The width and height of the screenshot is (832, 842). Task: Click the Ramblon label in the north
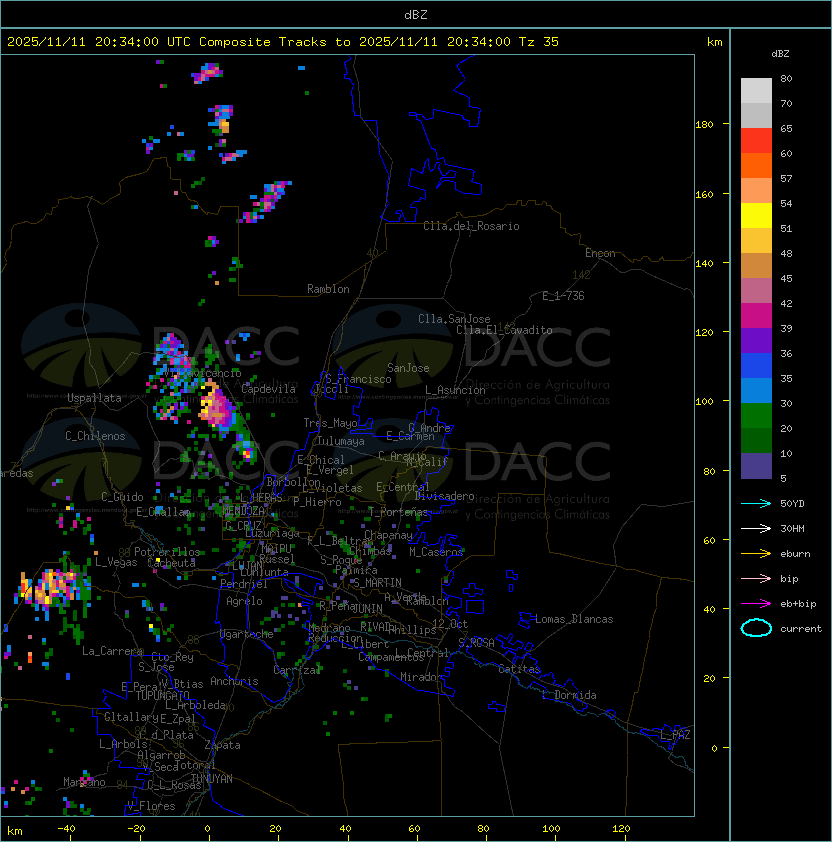328,289
